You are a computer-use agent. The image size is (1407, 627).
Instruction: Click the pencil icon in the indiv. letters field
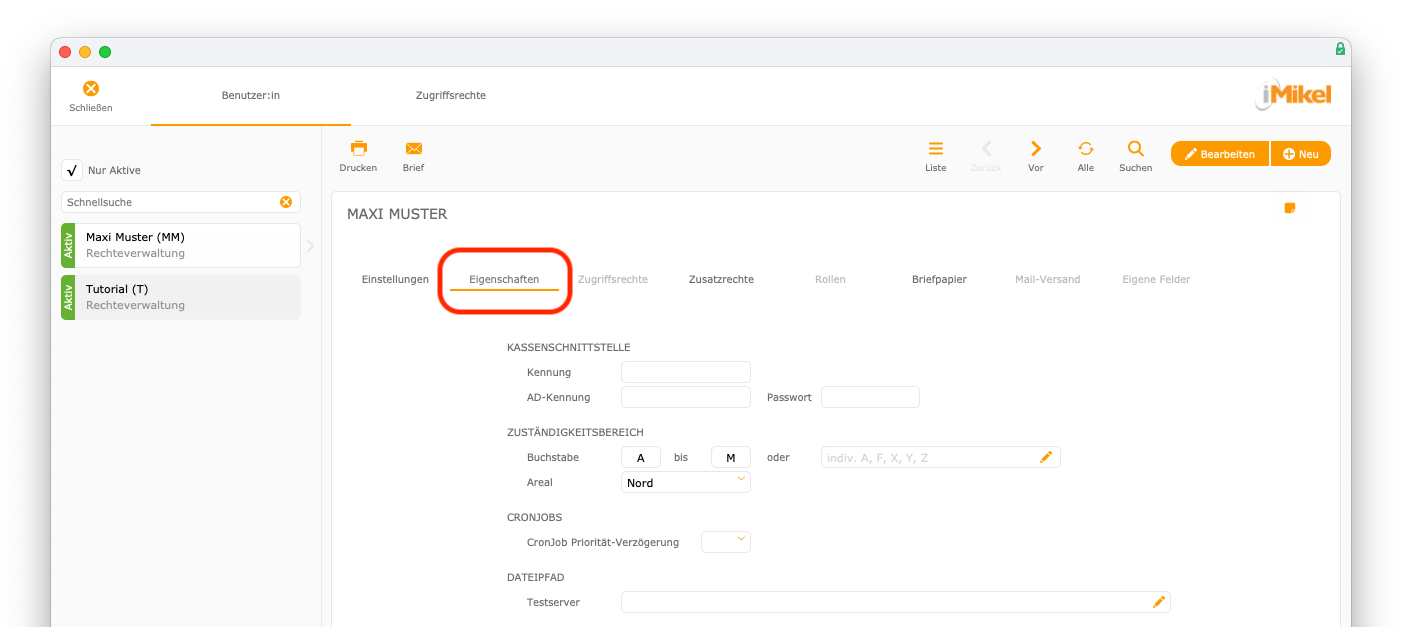pos(1046,457)
